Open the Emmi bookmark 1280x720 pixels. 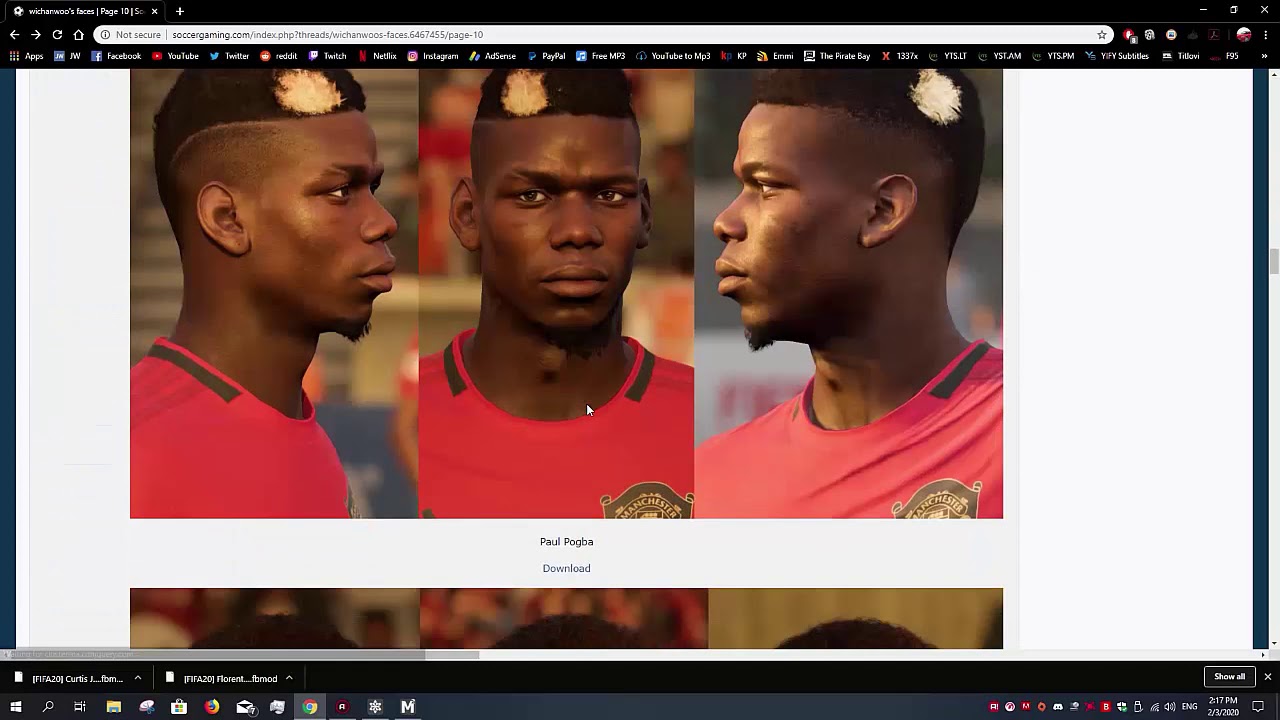tap(775, 56)
